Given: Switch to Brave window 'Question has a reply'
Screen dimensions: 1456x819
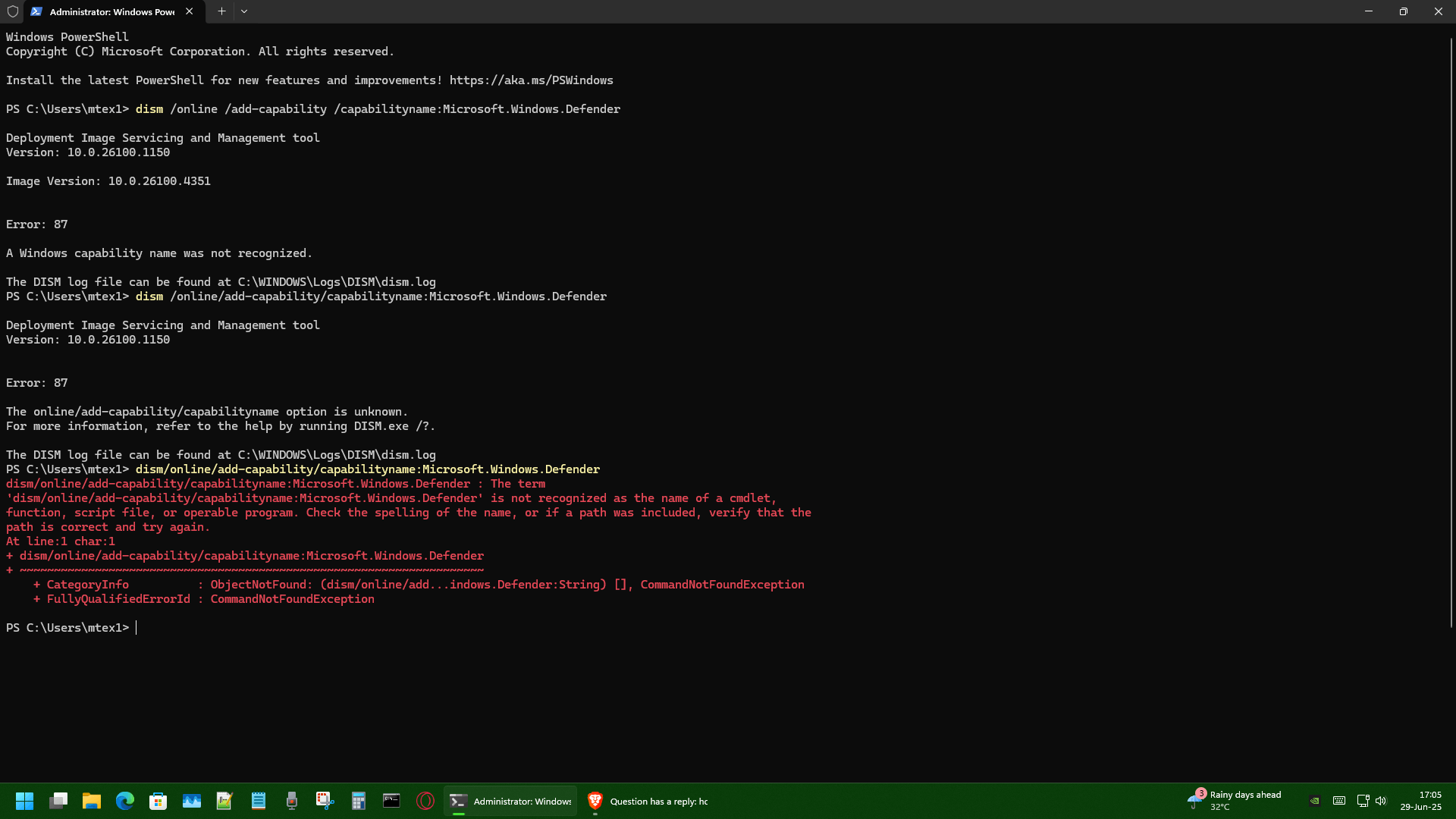Looking at the screenshot, I should click(648, 801).
